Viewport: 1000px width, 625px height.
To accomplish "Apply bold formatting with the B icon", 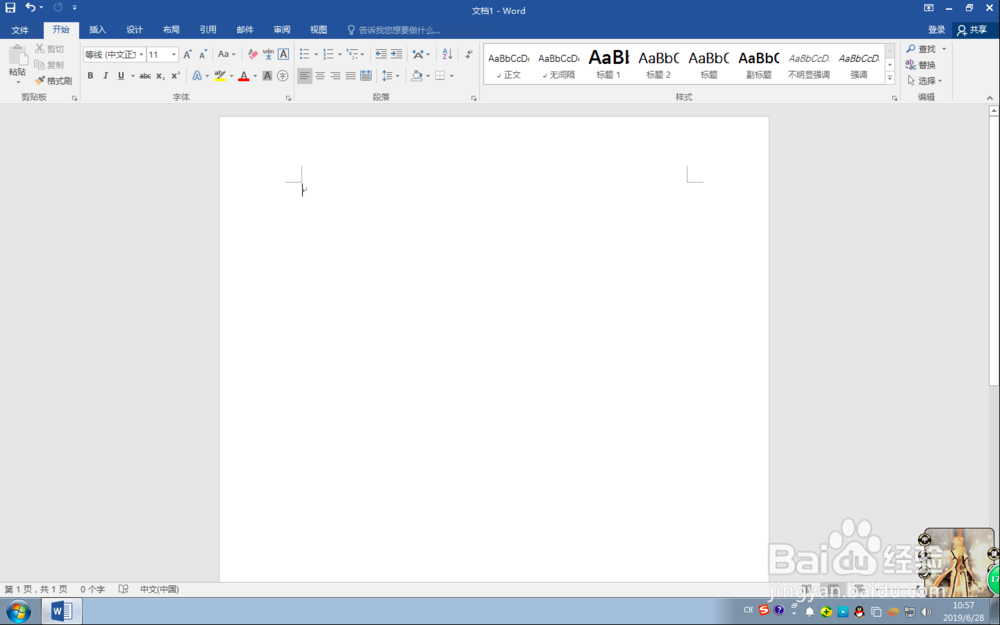I will [x=90, y=75].
